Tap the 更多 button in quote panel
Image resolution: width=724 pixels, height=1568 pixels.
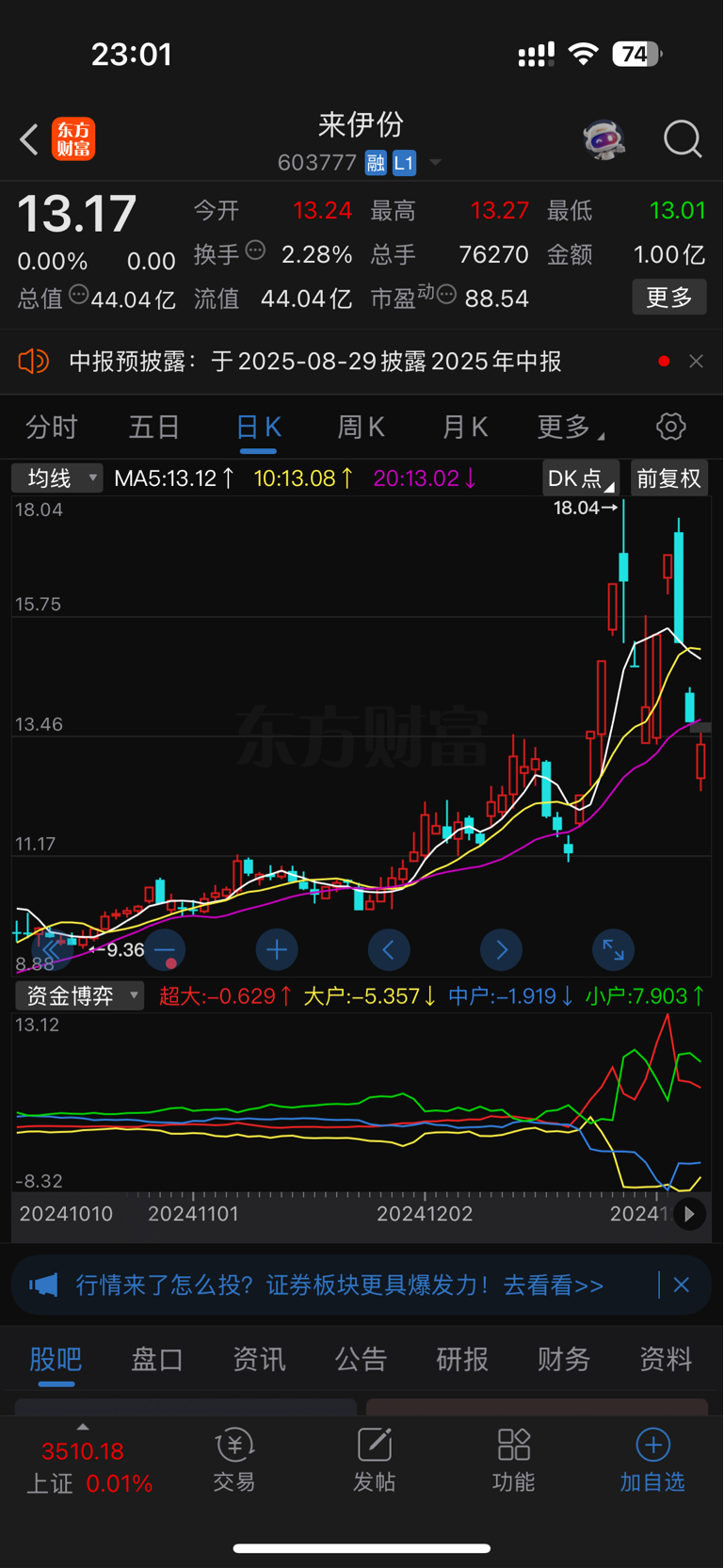[x=669, y=298]
